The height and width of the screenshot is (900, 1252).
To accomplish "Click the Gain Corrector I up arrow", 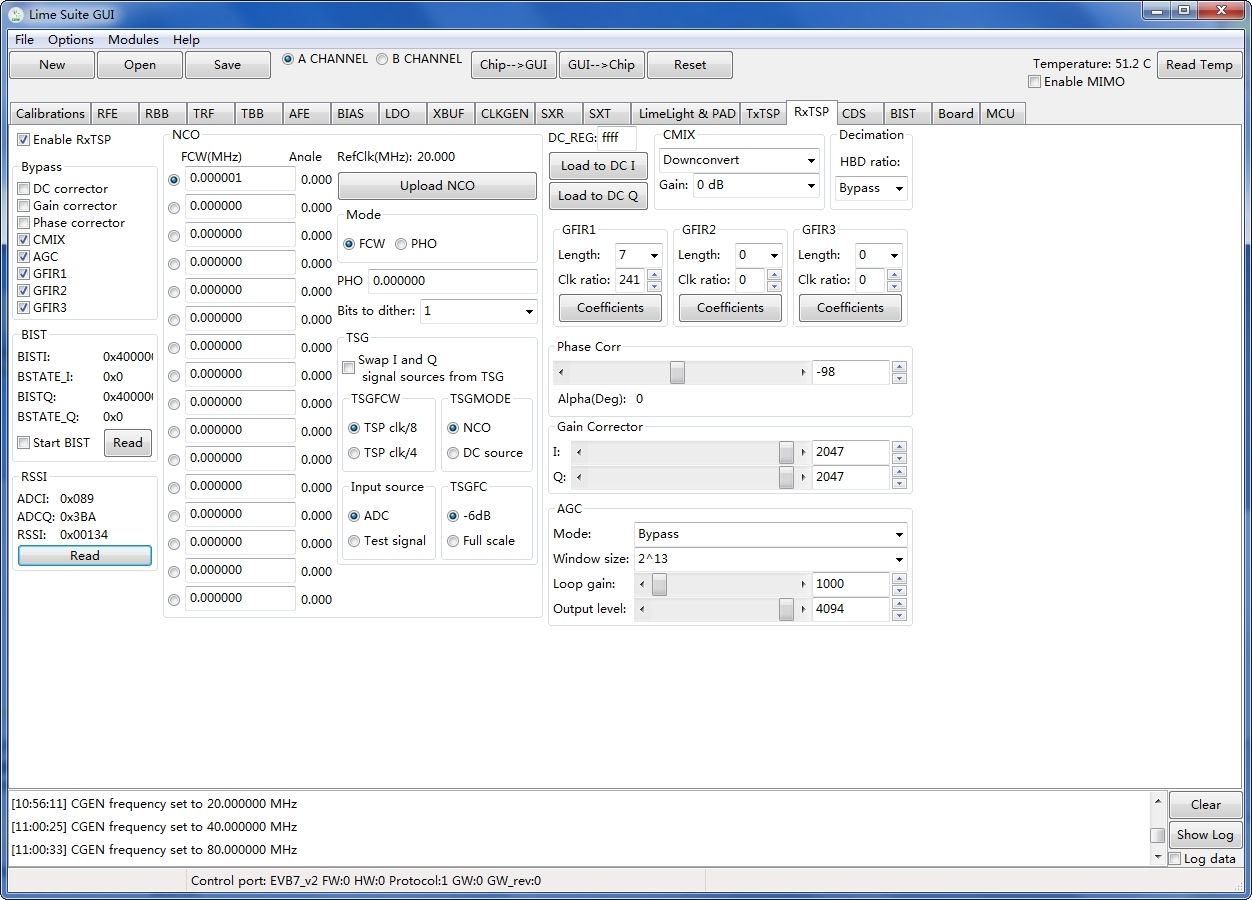I will 899,446.
